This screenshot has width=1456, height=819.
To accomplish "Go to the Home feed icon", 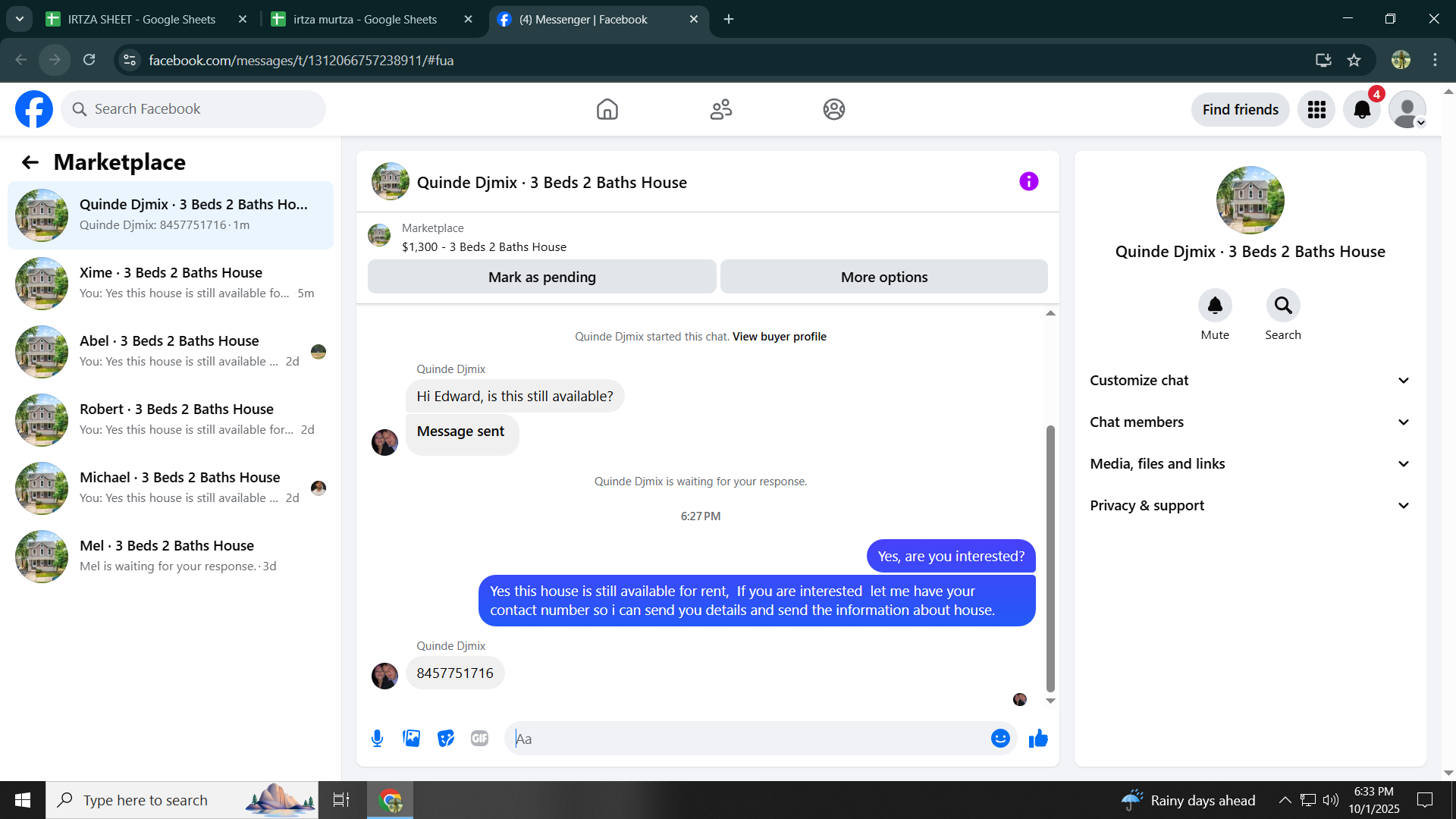I will click(x=607, y=109).
